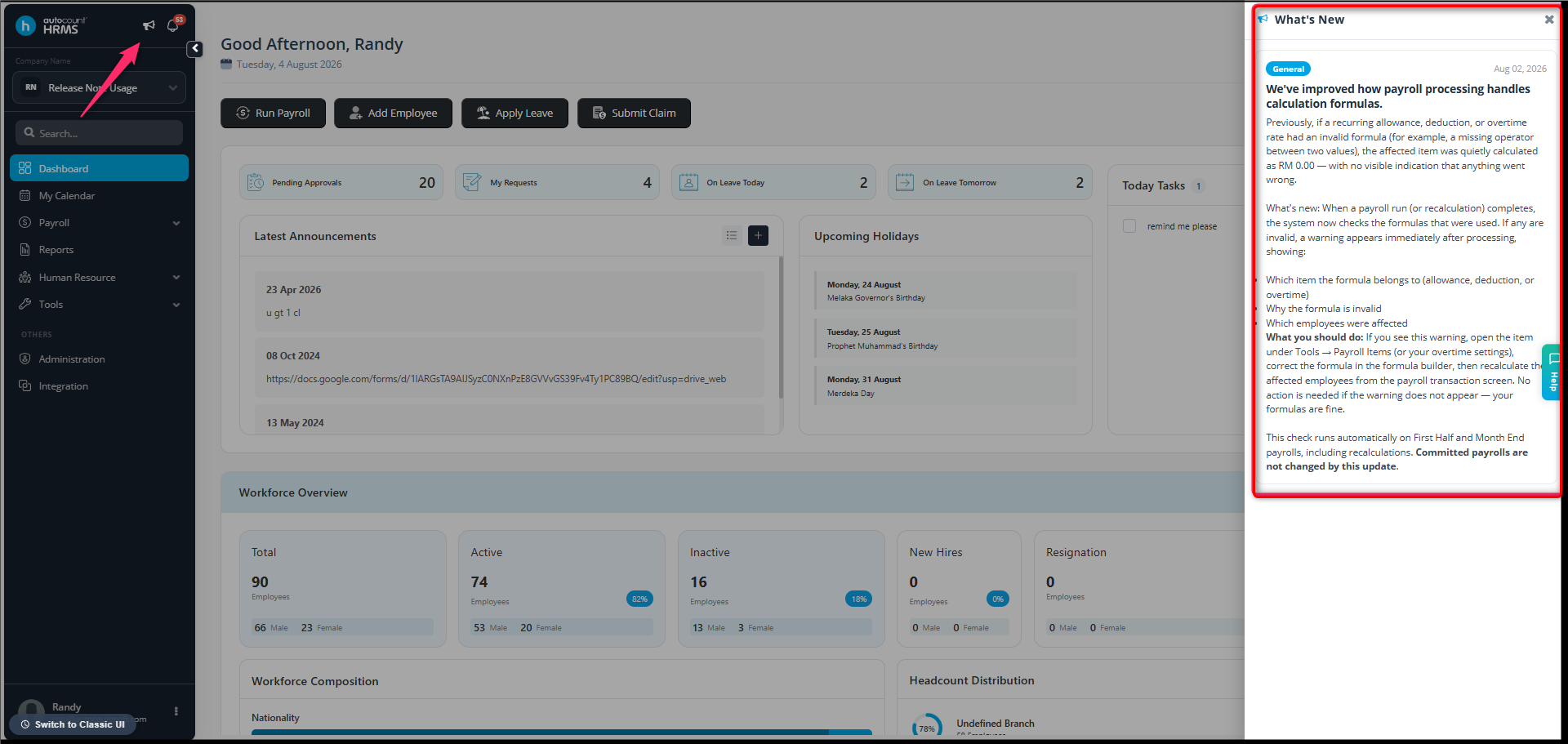This screenshot has width=1568, height=744.
Task: Open the On Leave Today card
Action: [773, 182]
